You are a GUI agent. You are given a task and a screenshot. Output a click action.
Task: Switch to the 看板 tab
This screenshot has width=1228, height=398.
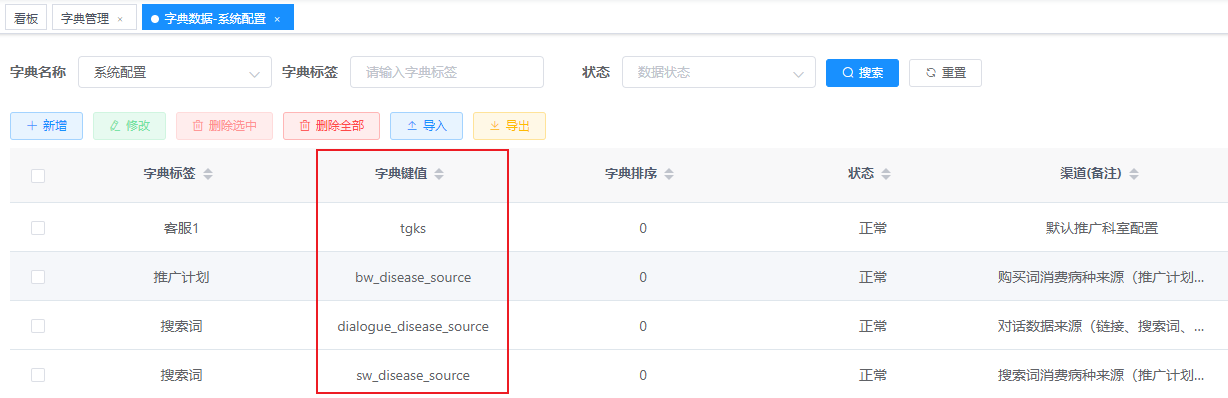tap(26, 18)
